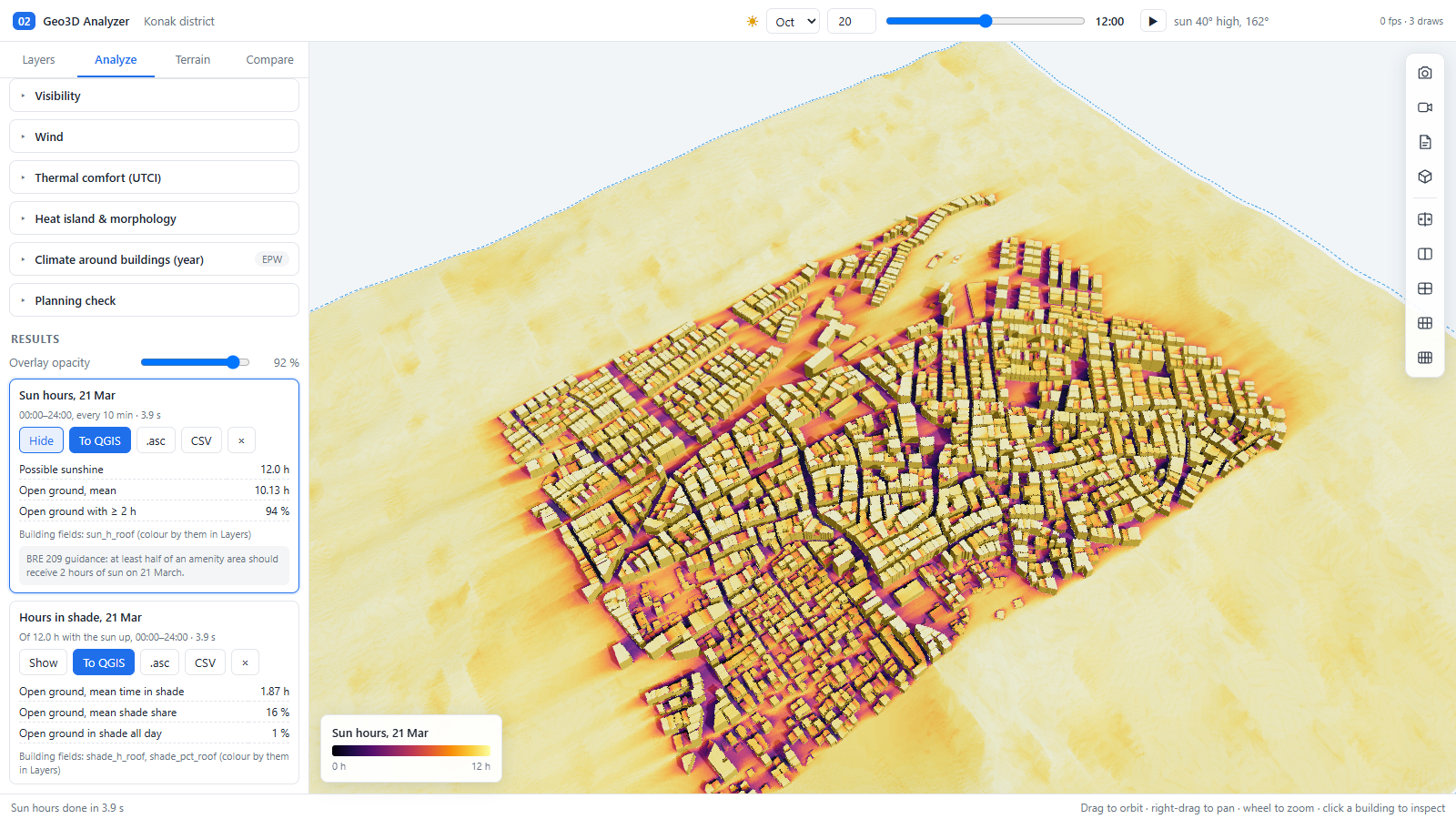
Task: Switch to four-pane grid layout
Action: (1425, 288)
